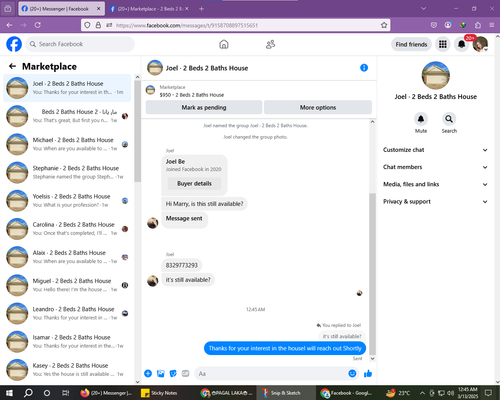Open Firefox account icon in toolbar
The height and width of the screenshot is (400, 500).
click(x=448, y=25)
